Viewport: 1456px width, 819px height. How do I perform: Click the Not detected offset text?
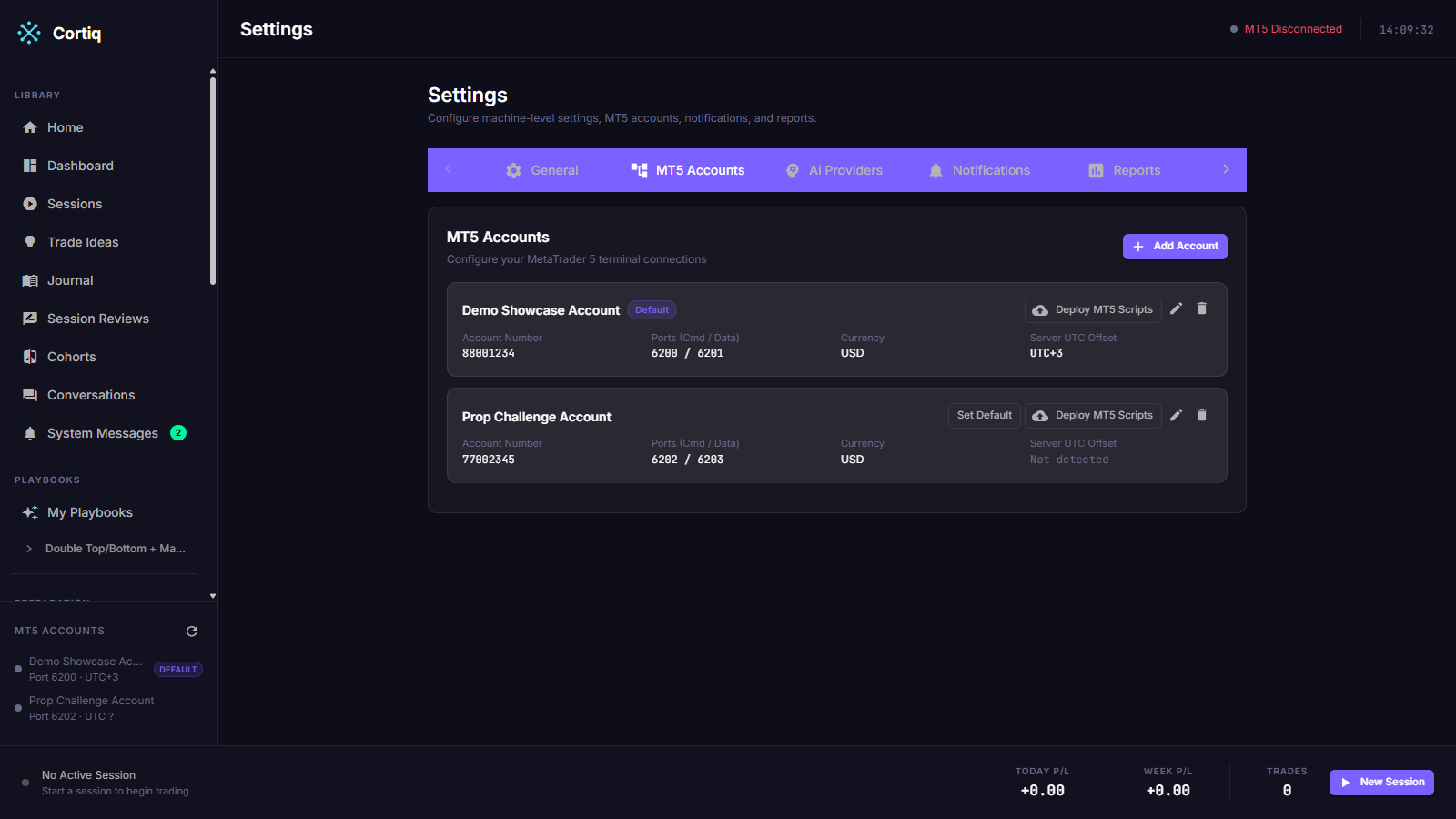1069,460
